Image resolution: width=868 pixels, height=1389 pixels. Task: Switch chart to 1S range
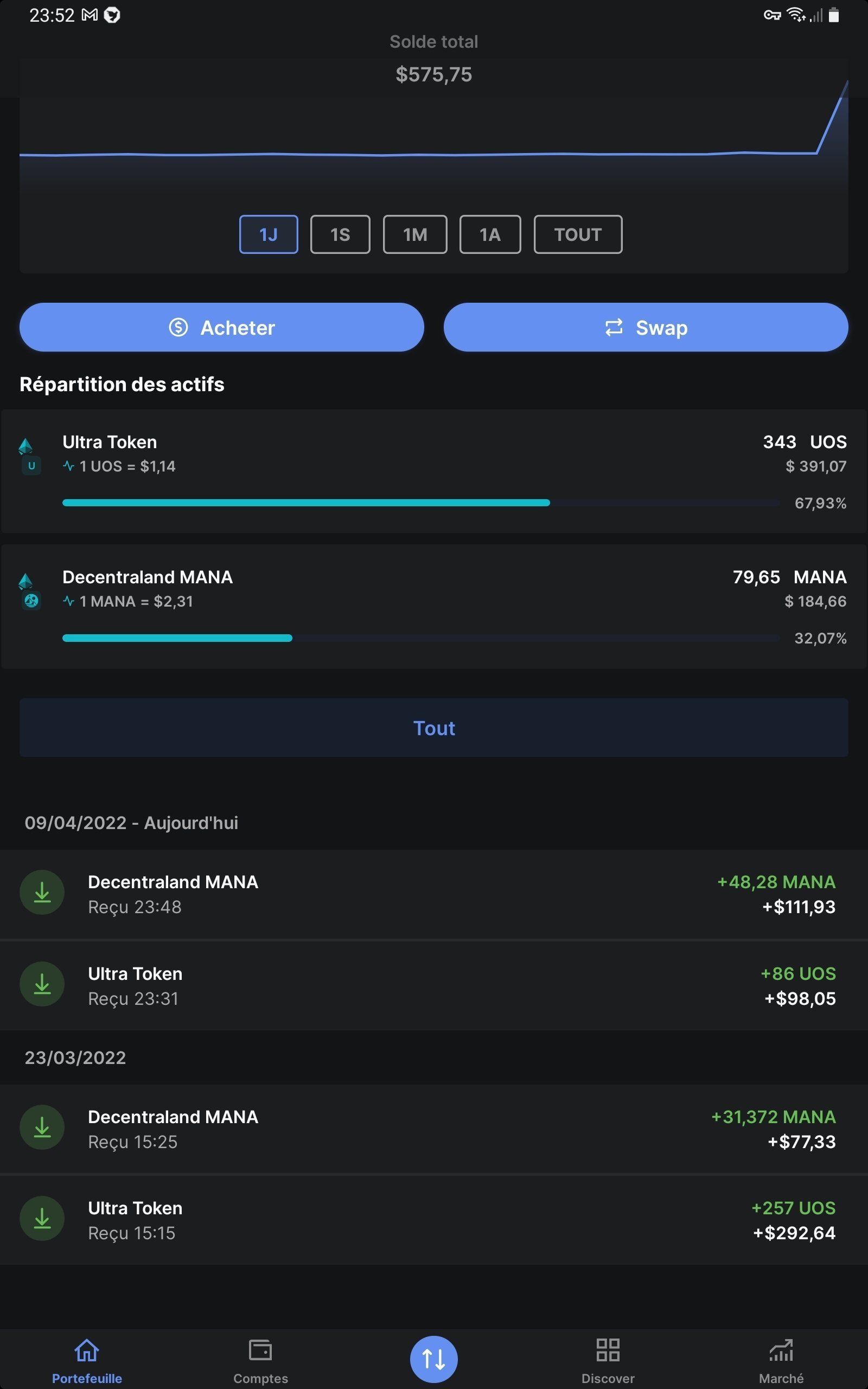340,234
